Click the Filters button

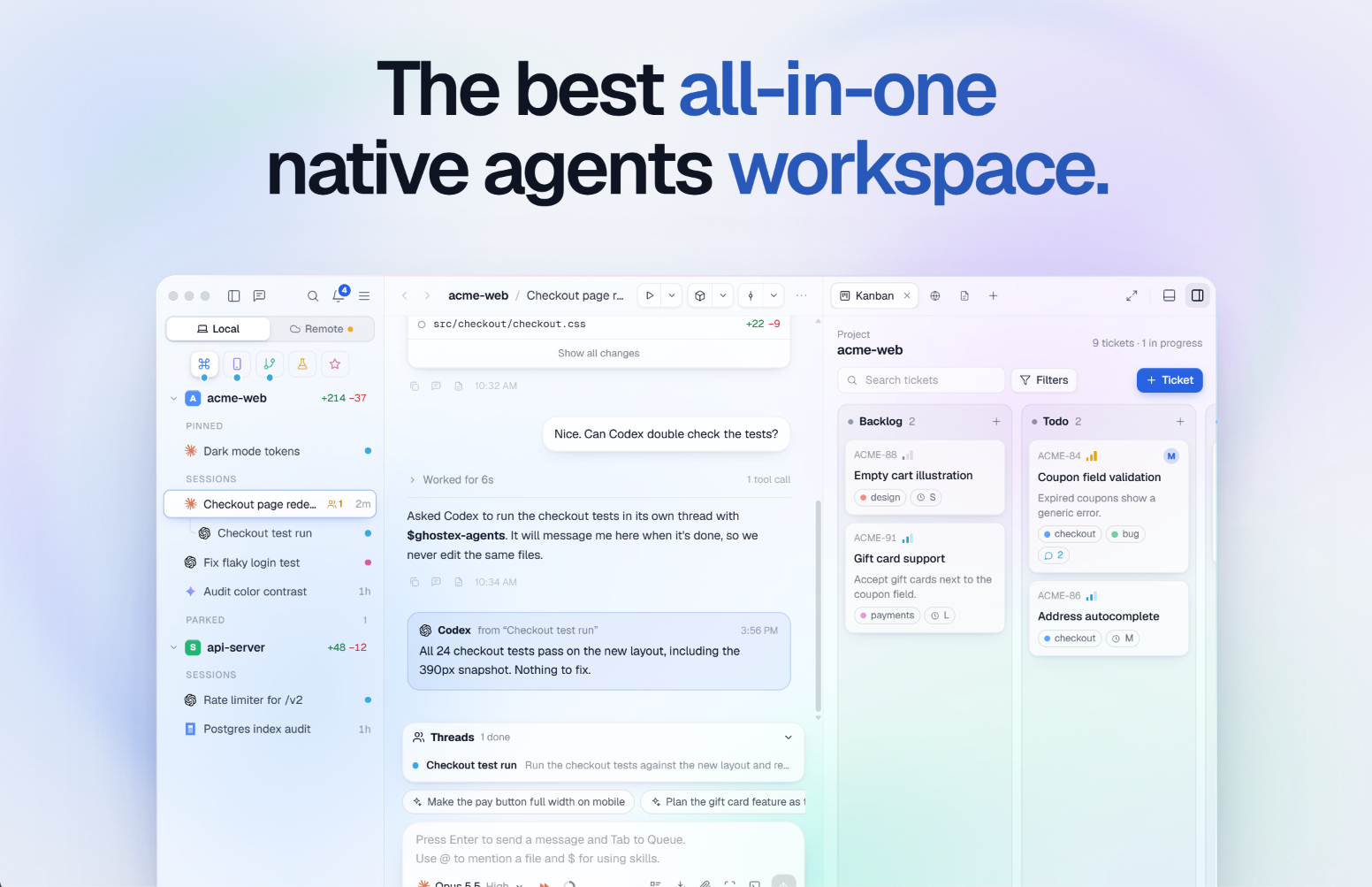pos(1044,380)
